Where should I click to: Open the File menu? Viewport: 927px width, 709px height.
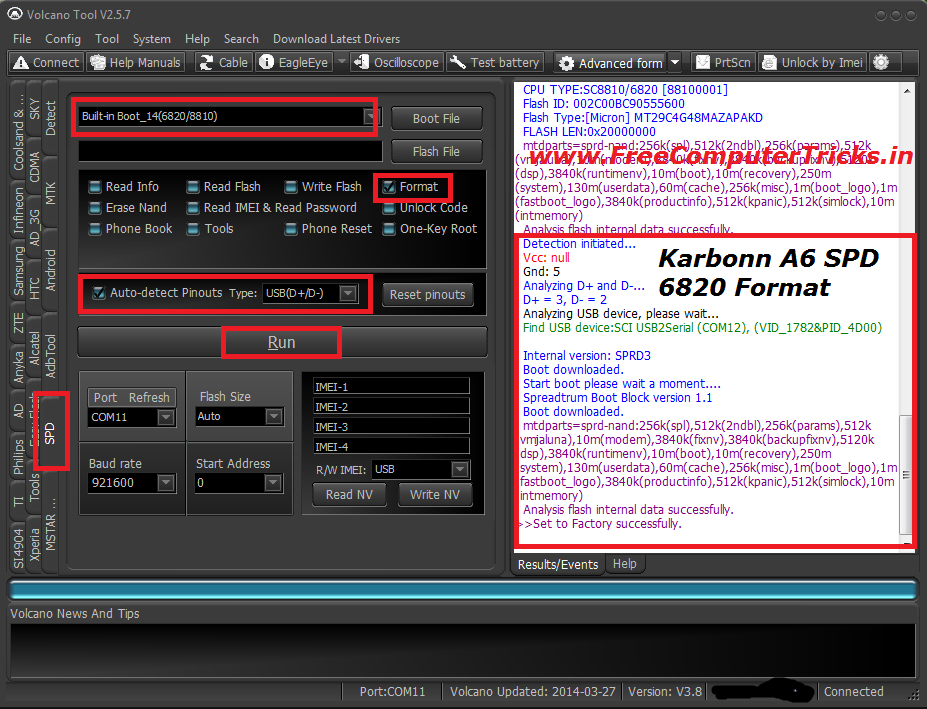(x=22, y=39)
